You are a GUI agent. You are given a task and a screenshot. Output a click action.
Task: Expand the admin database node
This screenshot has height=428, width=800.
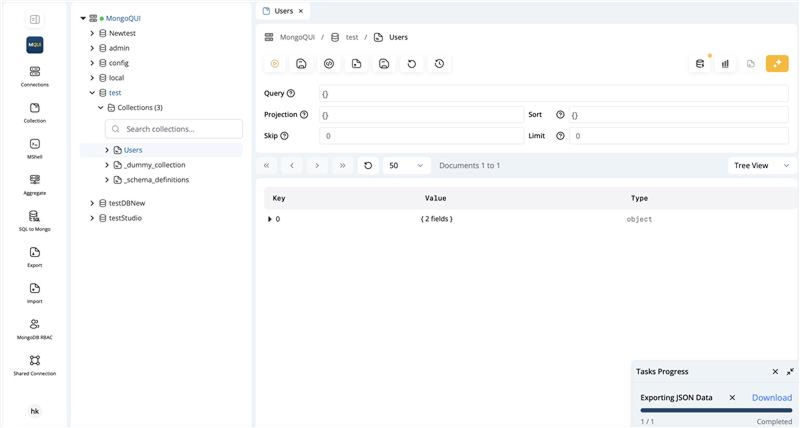click(92, 48)
